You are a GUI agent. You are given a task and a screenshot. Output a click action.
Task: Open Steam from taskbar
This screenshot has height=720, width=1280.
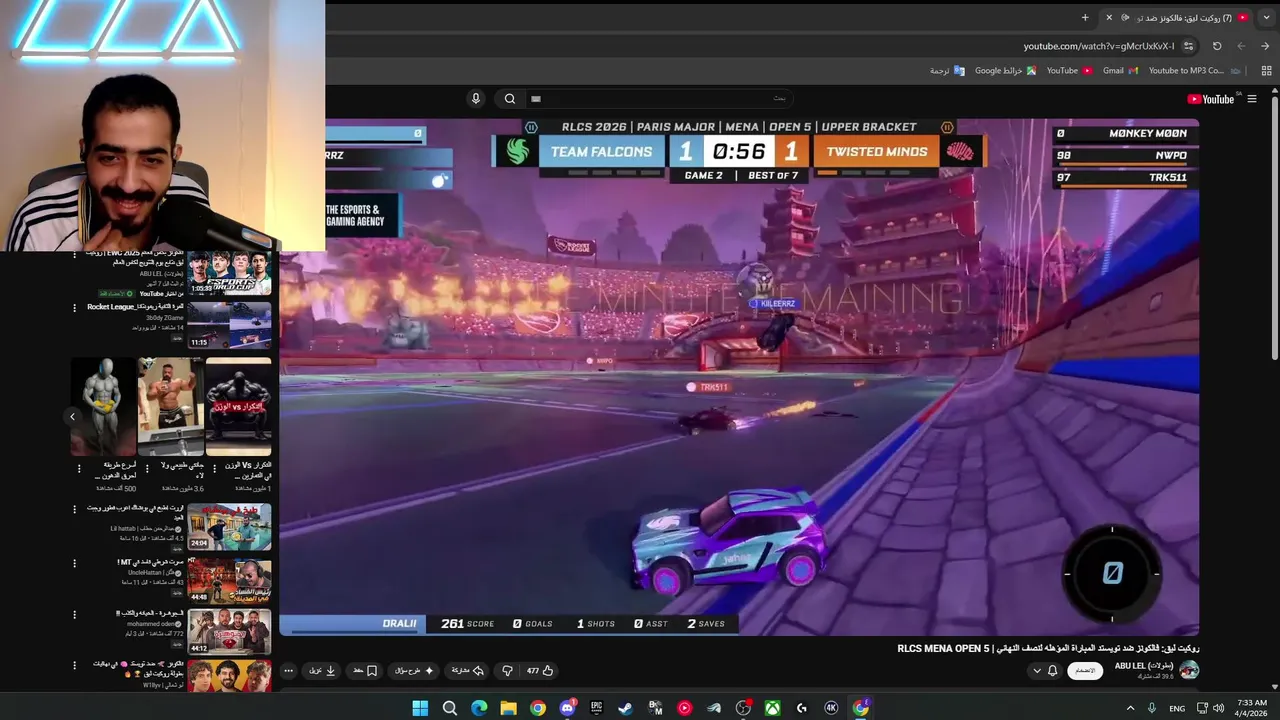click(626, 708)
